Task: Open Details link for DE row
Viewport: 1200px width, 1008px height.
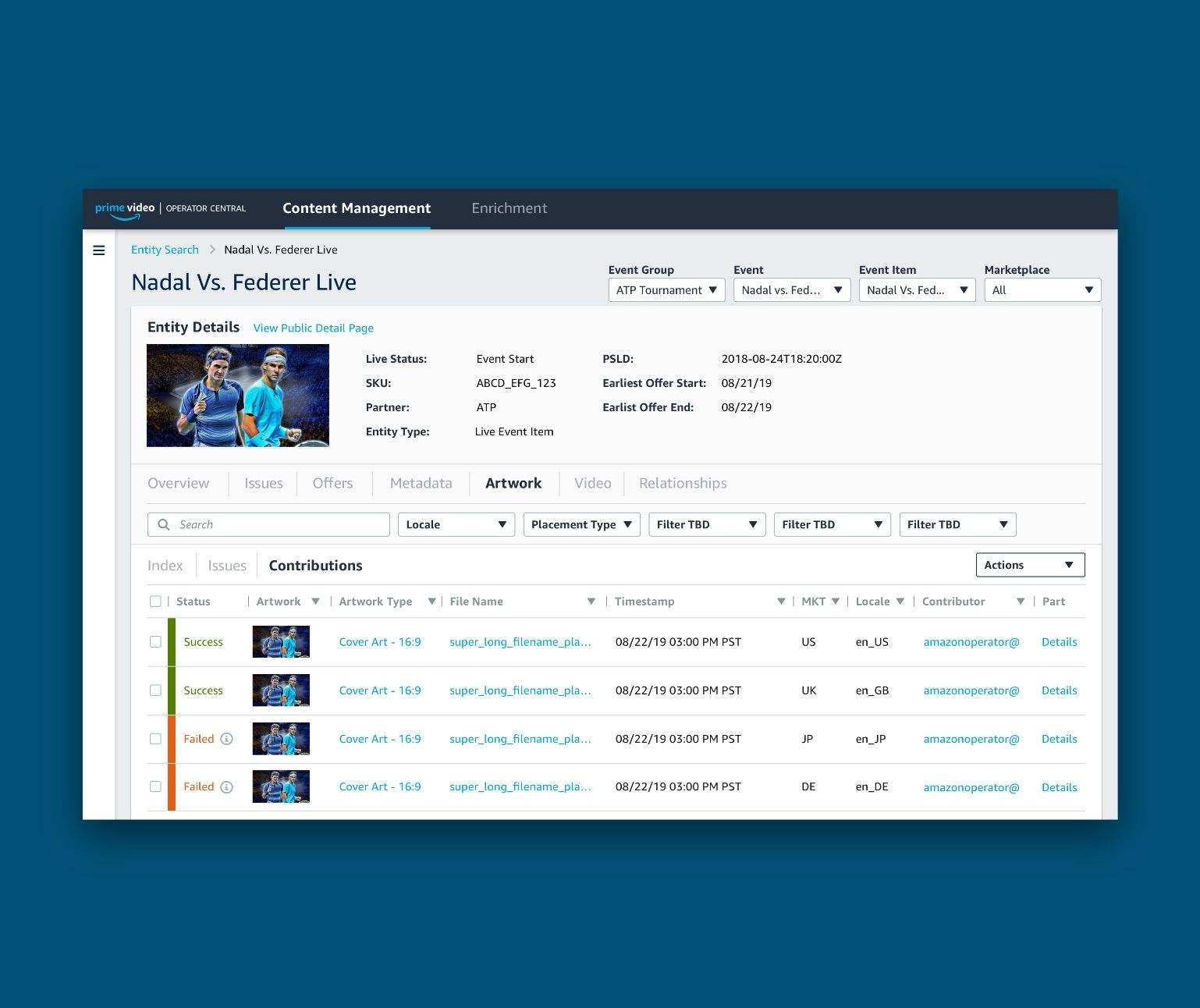Action: [1060, 787]
